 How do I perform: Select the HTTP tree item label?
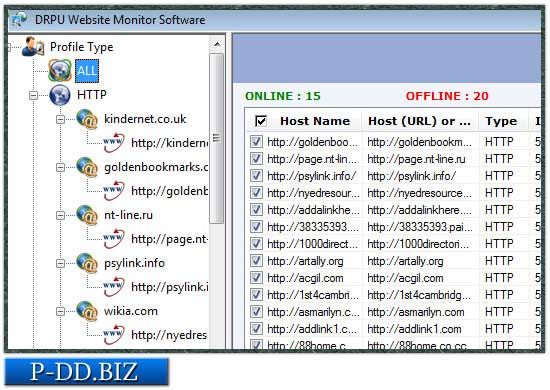pos(92,95)
